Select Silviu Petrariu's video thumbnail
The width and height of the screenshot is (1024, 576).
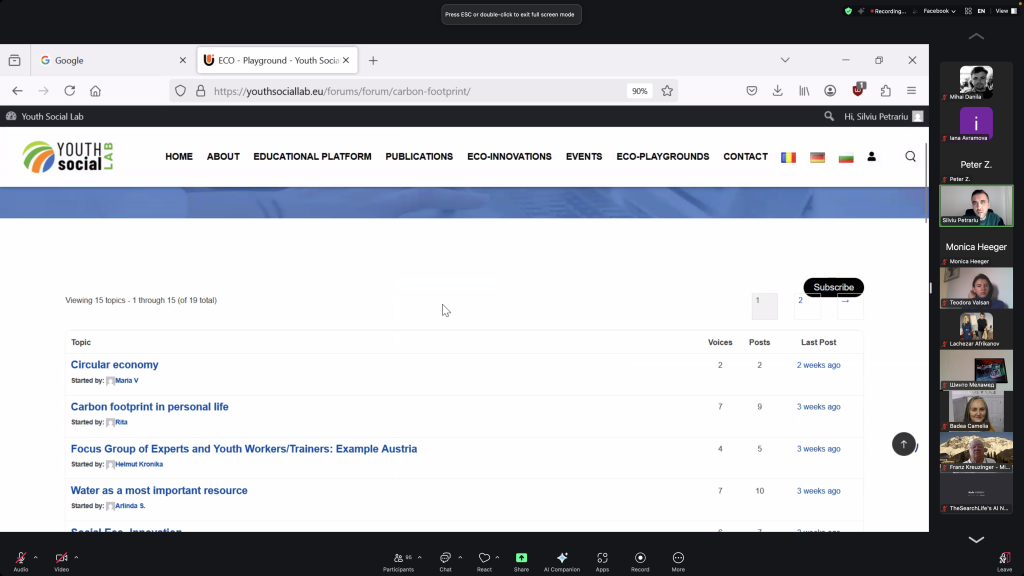click(x=976, y=206)
